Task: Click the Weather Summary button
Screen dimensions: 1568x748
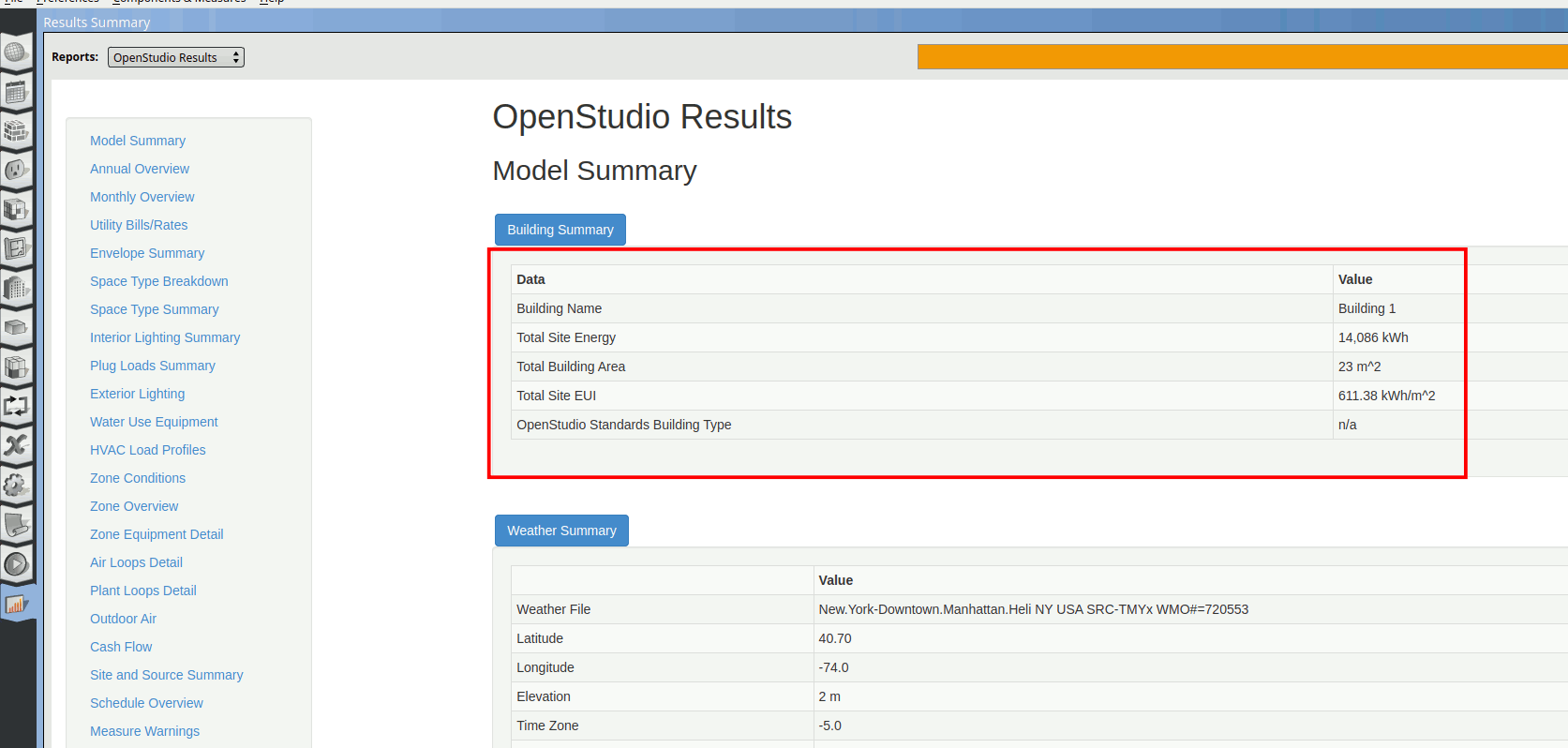Action: (561, 531)
